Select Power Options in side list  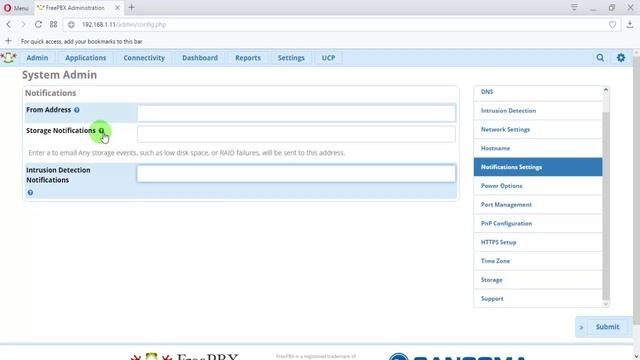pos(538,186)
